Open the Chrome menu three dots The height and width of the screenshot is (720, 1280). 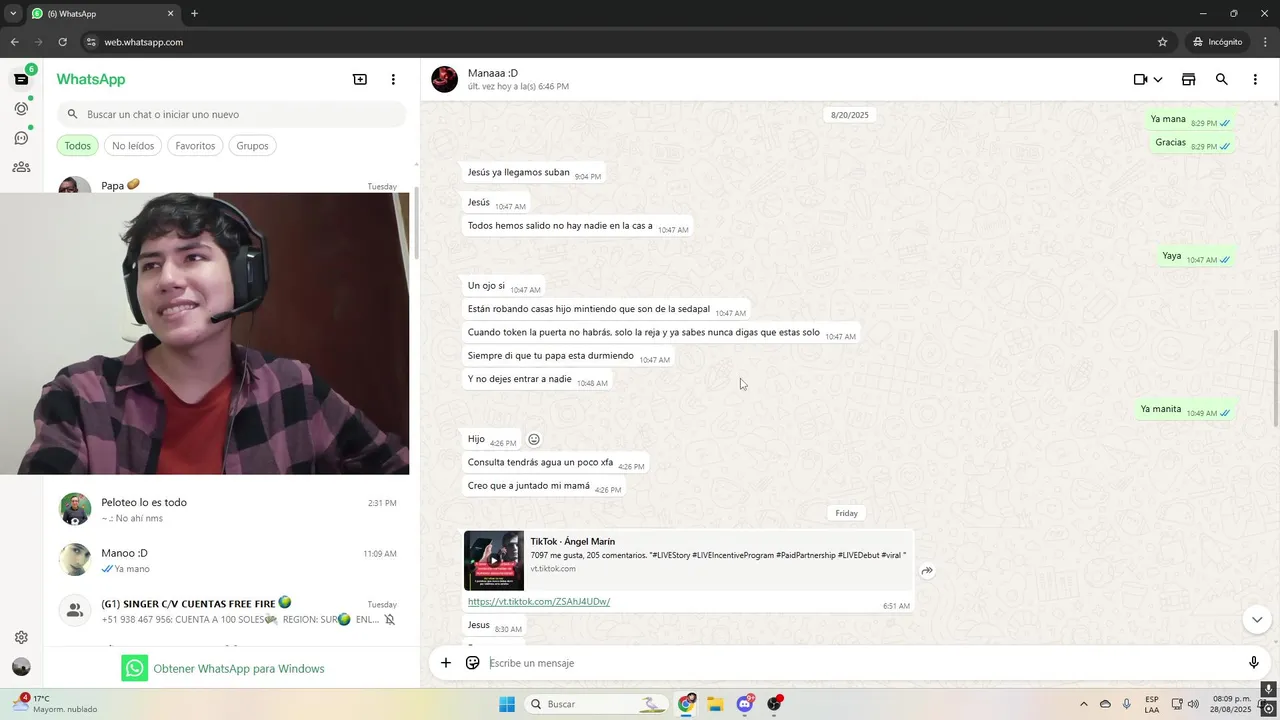1263,42
